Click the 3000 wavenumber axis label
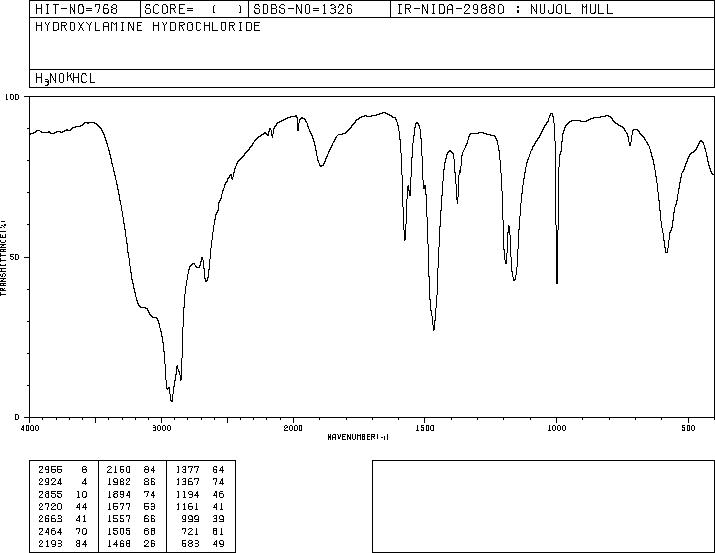 tap(161, 428)
